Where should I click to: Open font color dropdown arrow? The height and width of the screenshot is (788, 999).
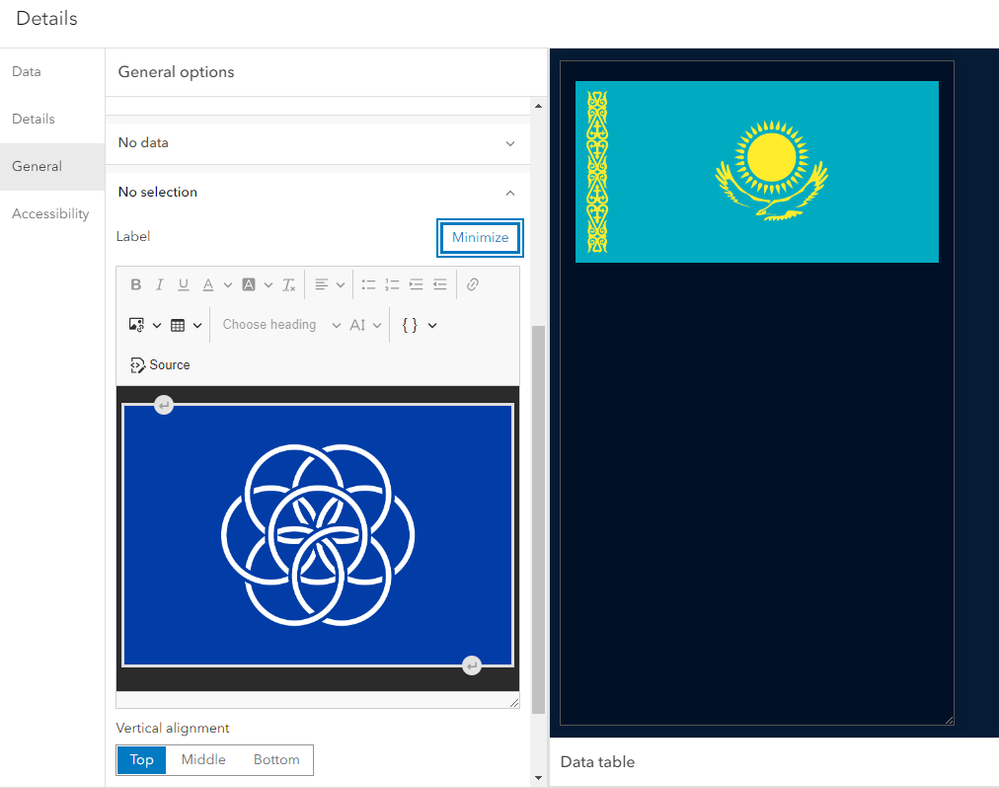(227, 285)
